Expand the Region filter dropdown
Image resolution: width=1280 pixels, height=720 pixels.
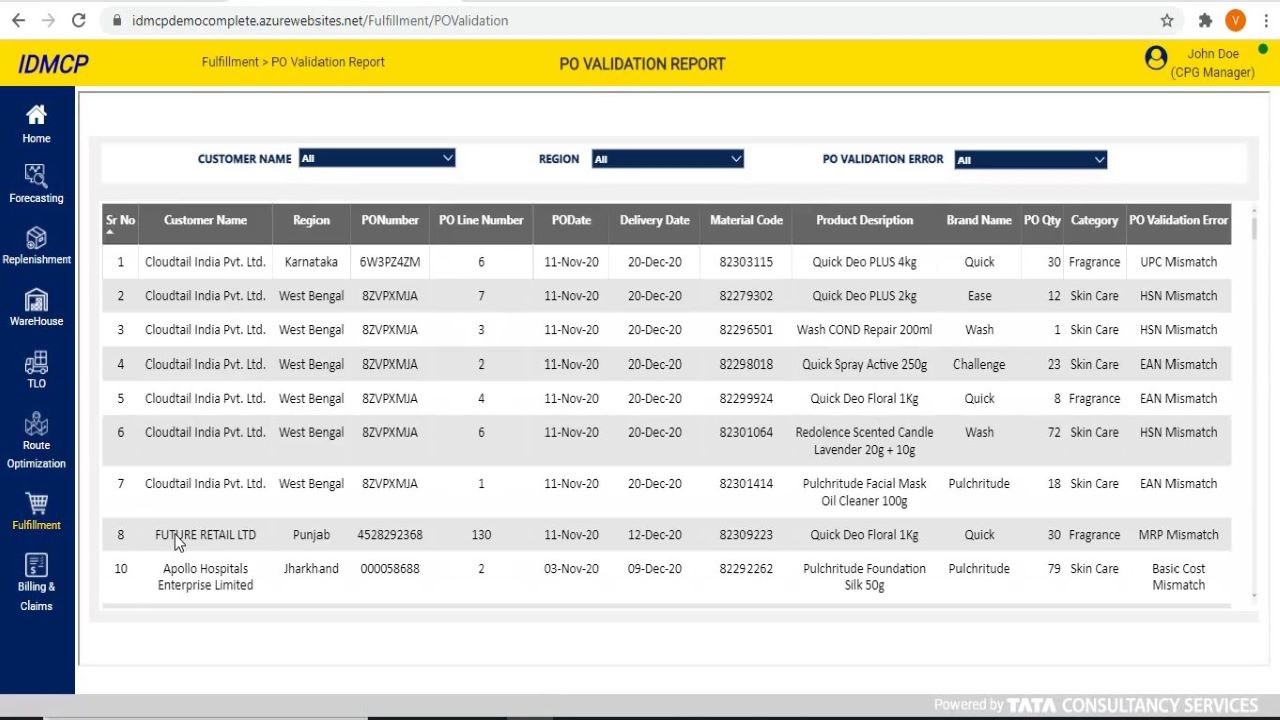click(x=668, y=159)
